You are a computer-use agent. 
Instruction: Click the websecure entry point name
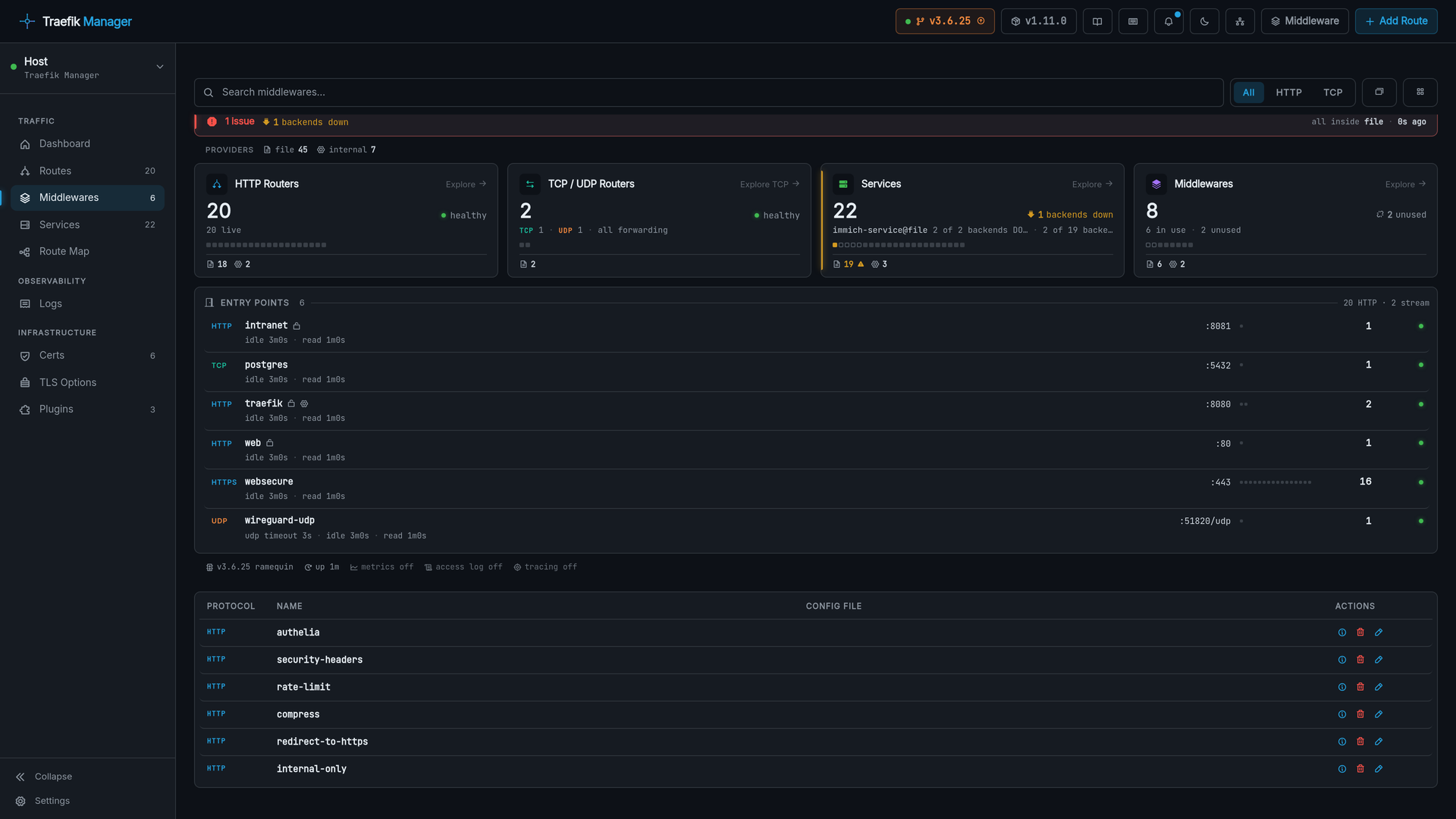(x=268, y=482)
